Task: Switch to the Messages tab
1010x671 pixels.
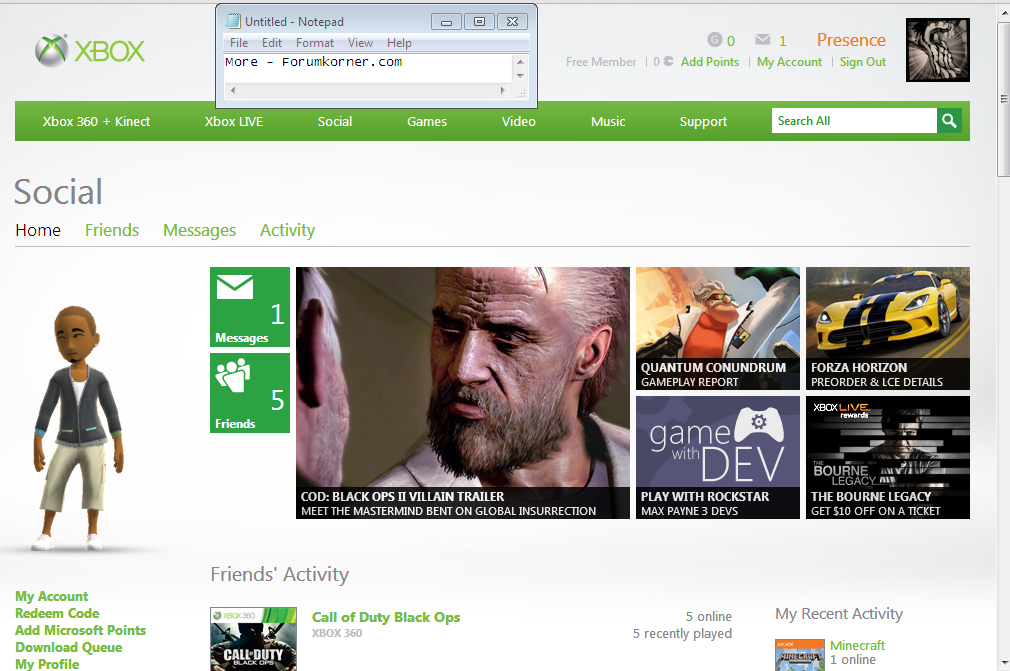Action: pos(200,230)
